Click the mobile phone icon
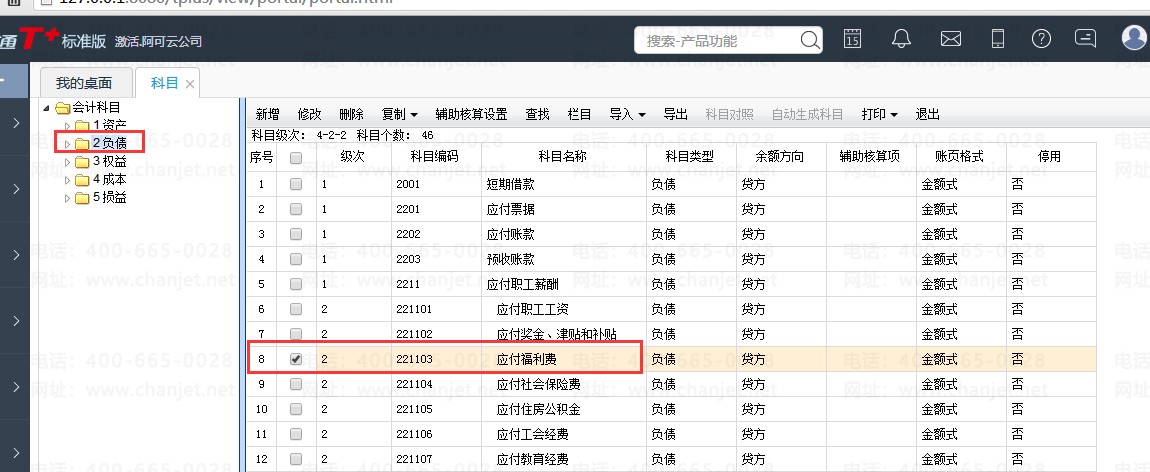The image size is (1150, 472). (x=997, y=39)
